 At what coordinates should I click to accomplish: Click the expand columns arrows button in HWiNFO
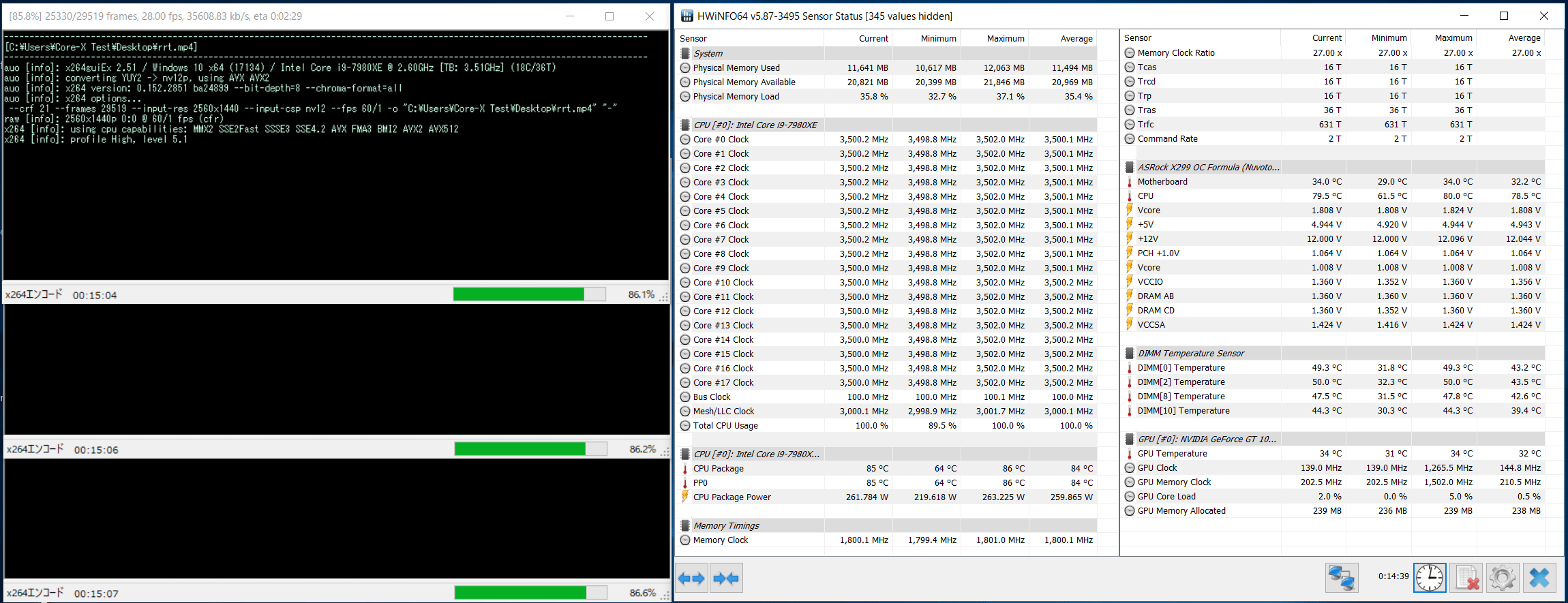coord(691,578)
